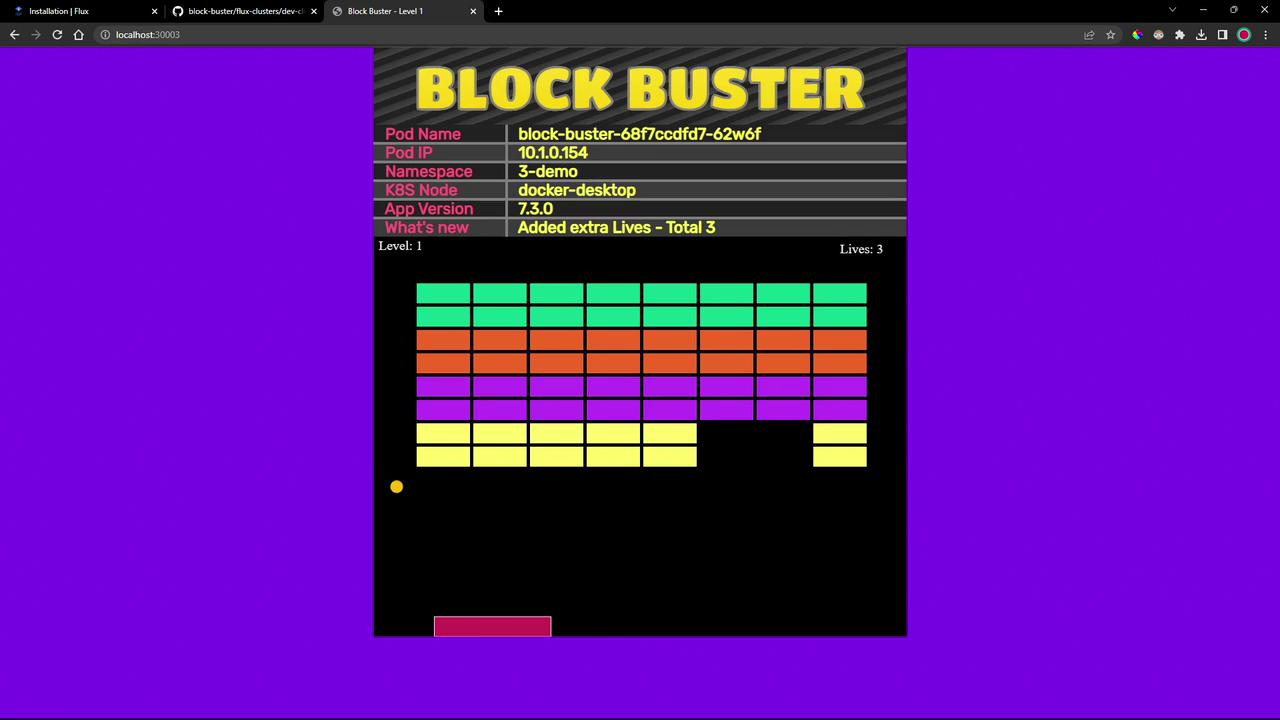Click pod name "block-buster-68f7ccdfd7-62w6f"
The height and width of the screenshot is (720, 1280).
tap(639, 134)
